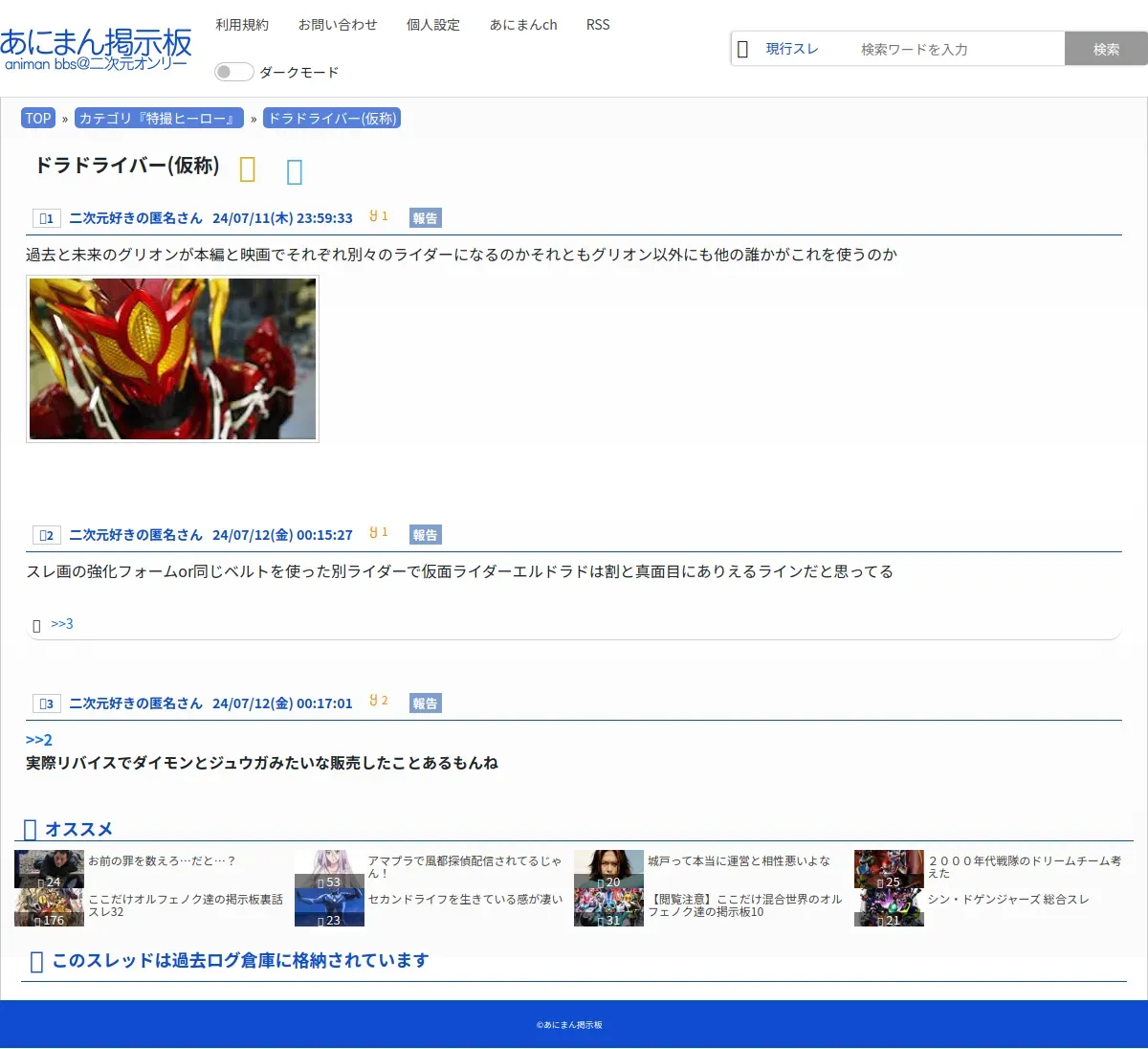The width and height of the screenshot is (1148, 1049).
Task: Report post 1 with the 報告 button
Action: point(426,218)
